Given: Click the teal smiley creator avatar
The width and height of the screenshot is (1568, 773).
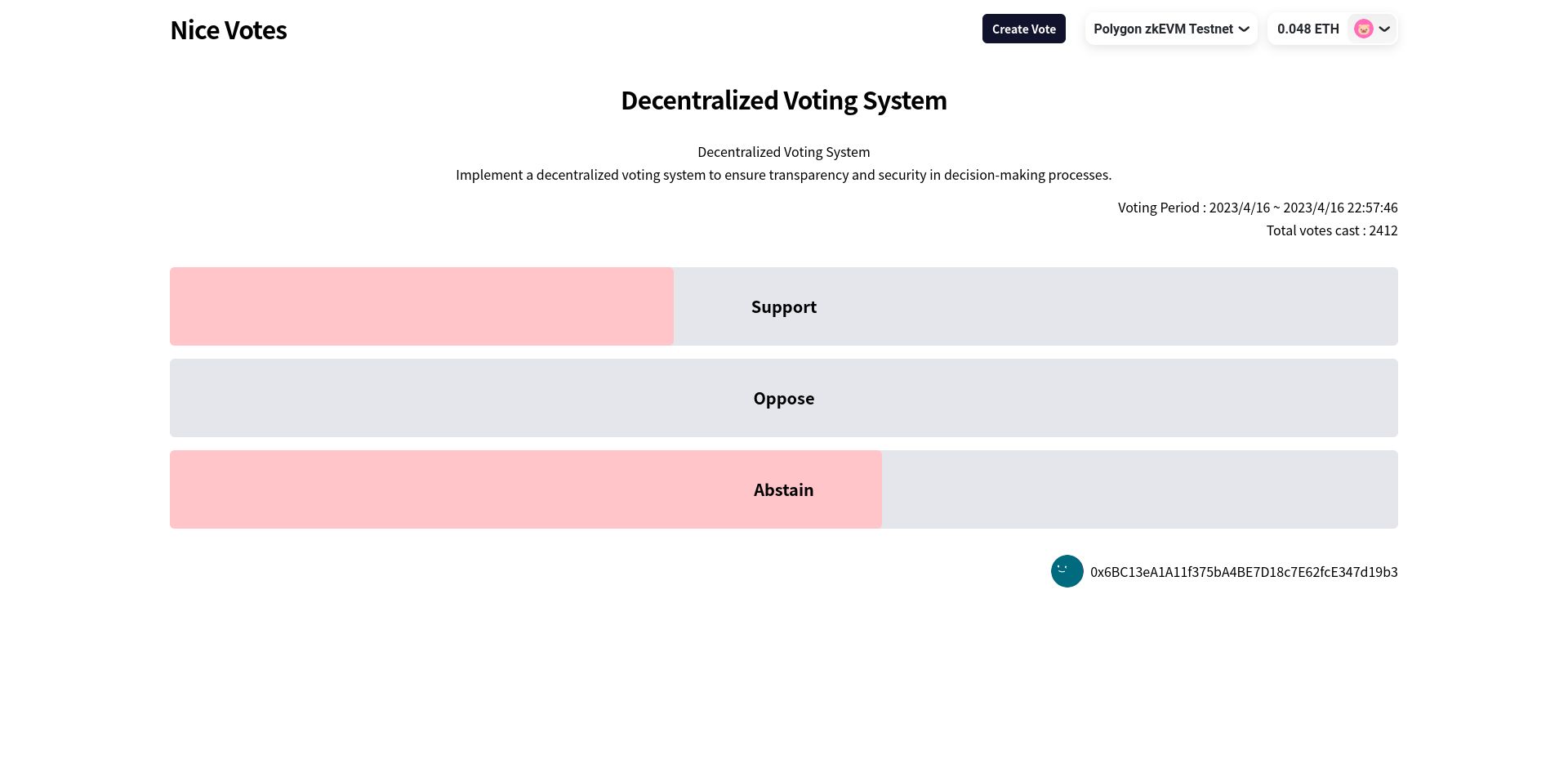Looking at the screenshot, I should (1067, 571).
